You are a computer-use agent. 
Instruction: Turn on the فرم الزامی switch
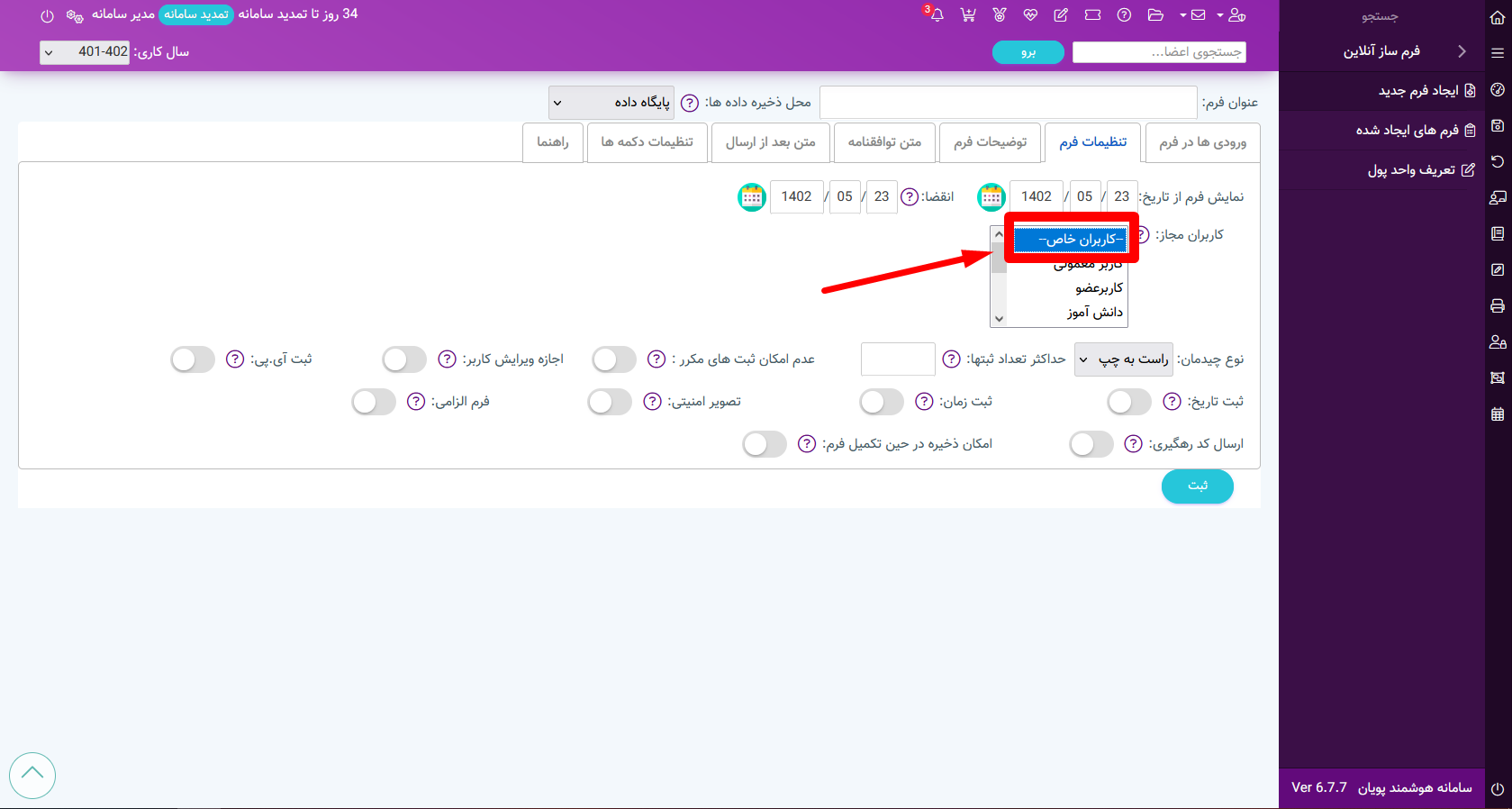pos(374,402)
